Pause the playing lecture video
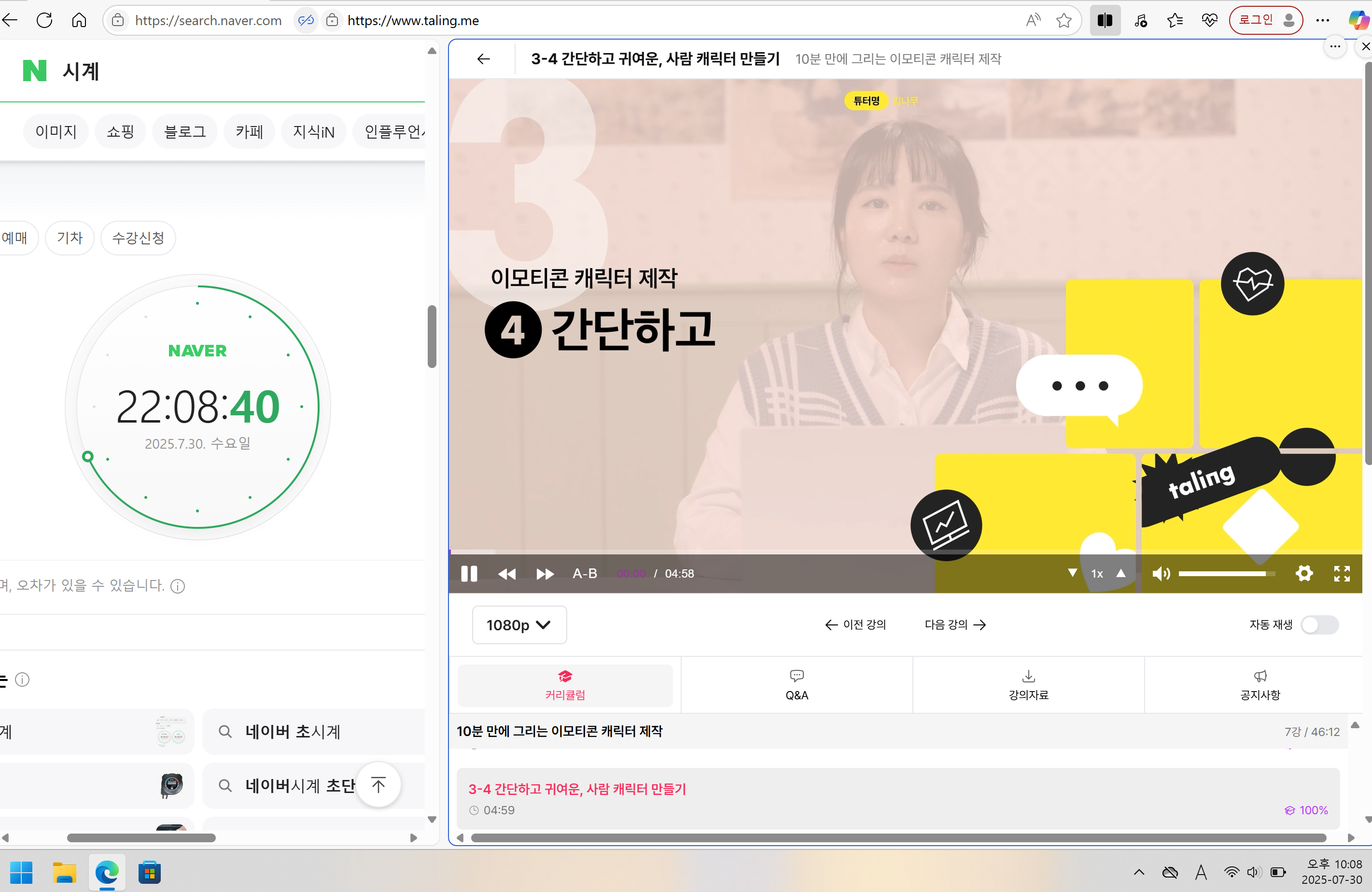Image resolution: width=1372 pixels, height=892 pixels. (469, 574)
